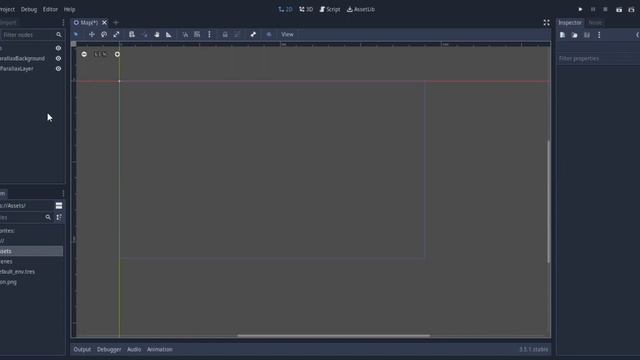
Task: Open the Inspector tab
Action: [570, 22]
